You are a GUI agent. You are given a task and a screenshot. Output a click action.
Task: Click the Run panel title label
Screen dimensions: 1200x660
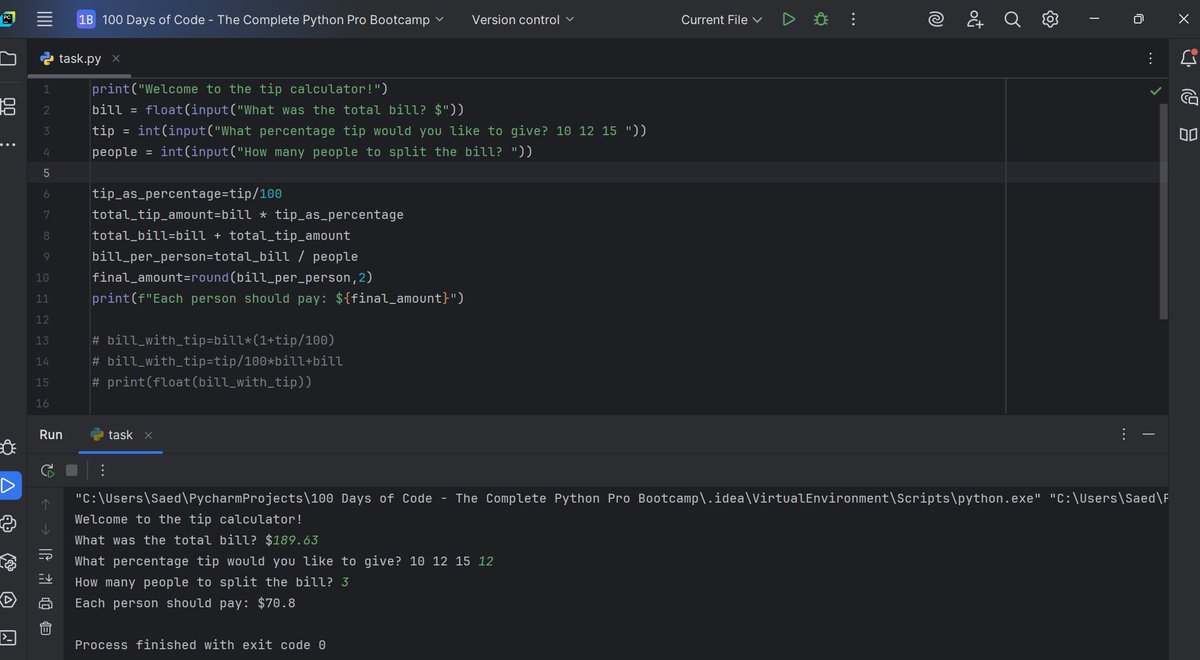coord(51,435)
